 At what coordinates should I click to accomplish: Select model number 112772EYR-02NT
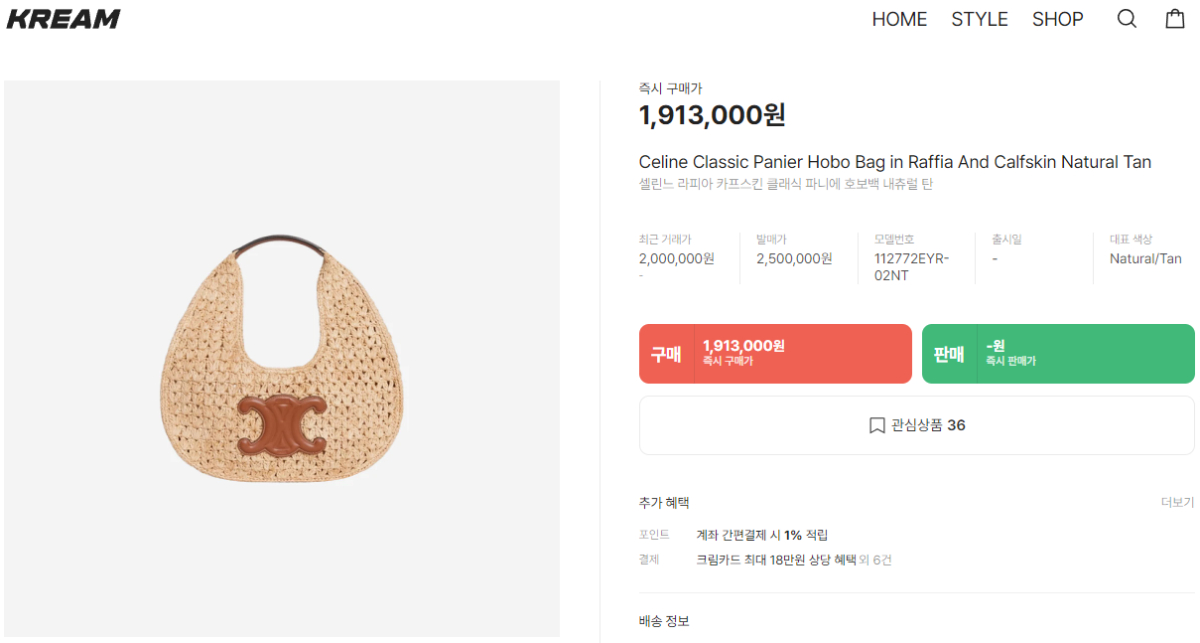tap(911, 267)
